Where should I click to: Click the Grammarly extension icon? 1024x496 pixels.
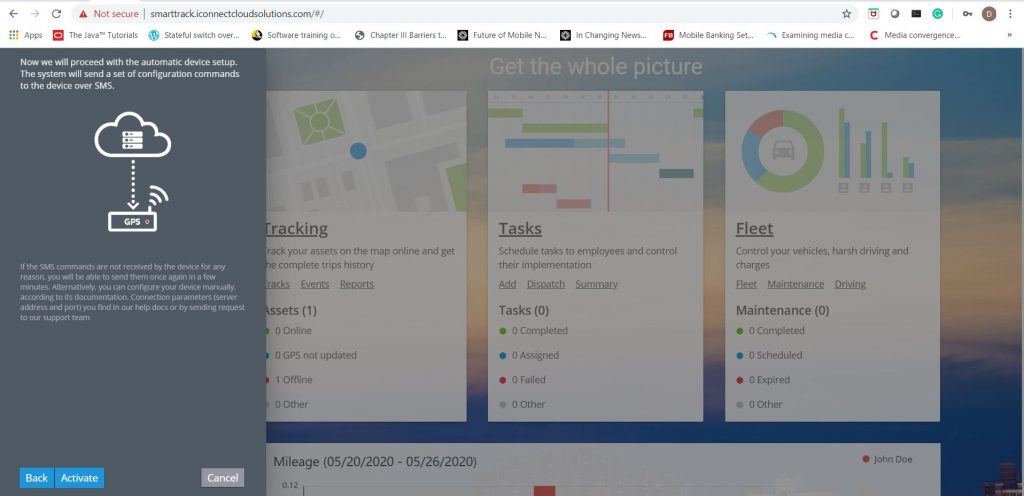pyautogui.click(x=938, y=14)
